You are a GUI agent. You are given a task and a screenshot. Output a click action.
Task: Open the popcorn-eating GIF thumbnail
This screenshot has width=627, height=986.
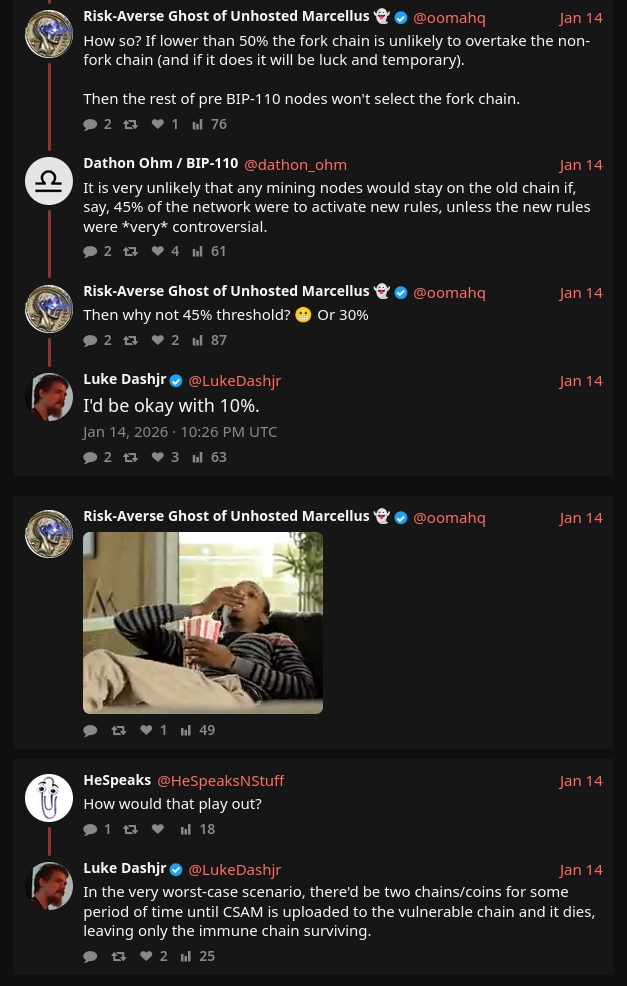click(203, 622)
